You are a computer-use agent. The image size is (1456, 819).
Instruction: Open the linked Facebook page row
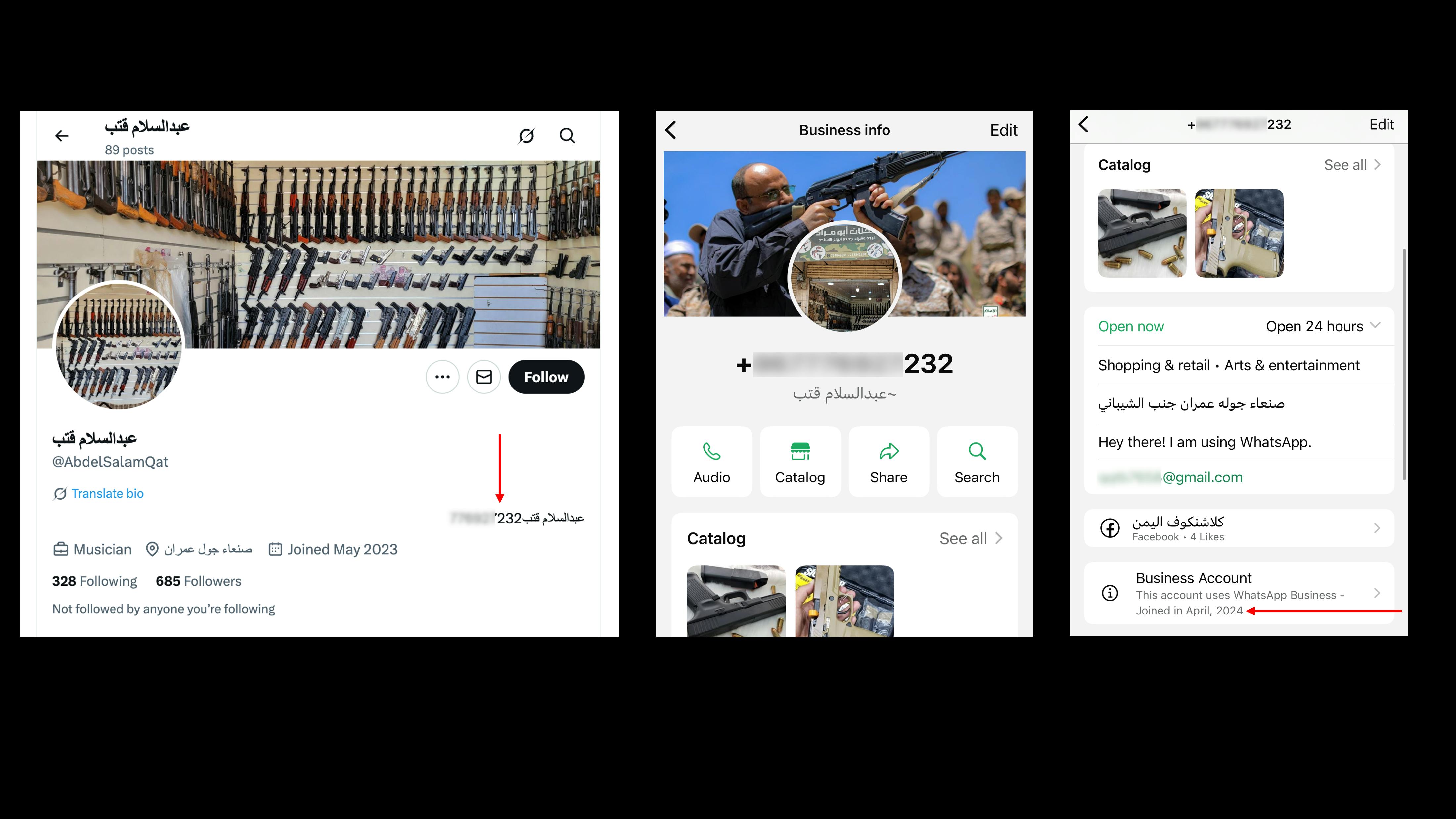[x=1239, y=528]
